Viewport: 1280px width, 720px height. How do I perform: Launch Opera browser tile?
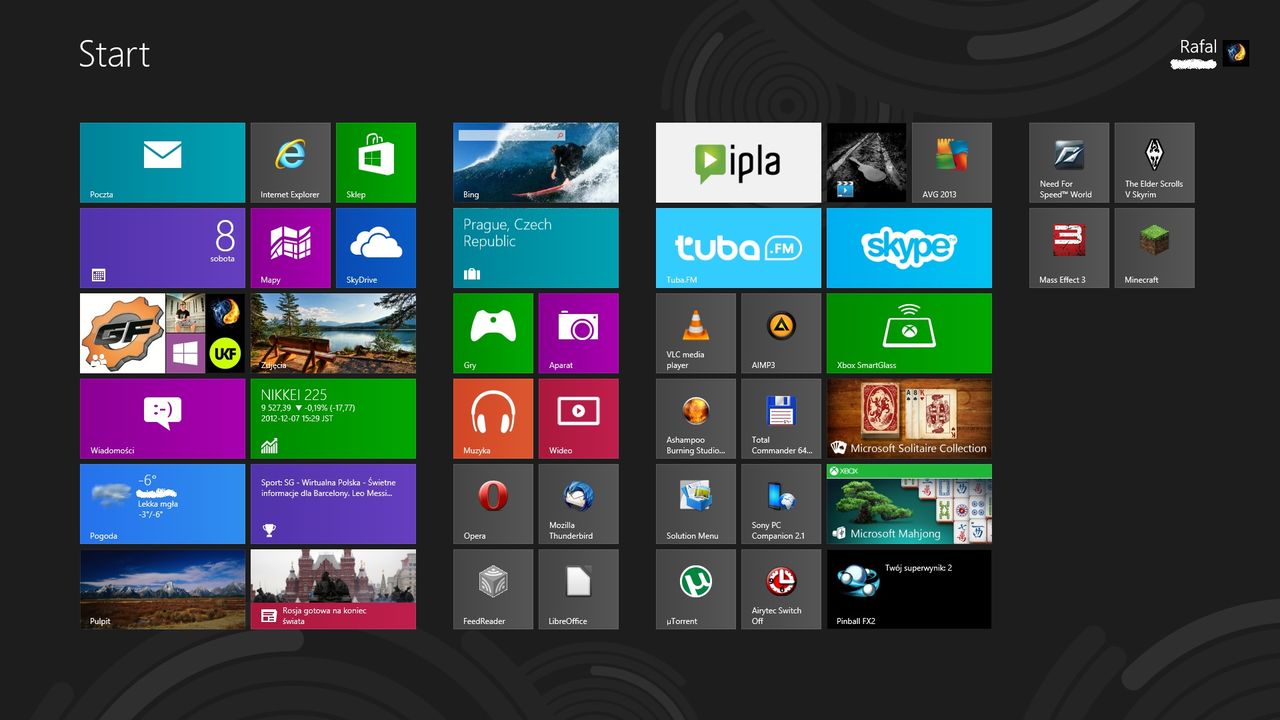pos(493,504)
